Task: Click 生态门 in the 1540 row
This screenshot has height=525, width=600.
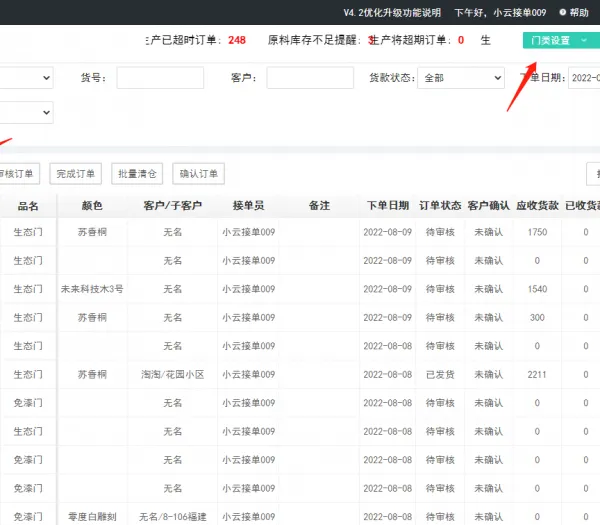Action: tap(28, 289)
